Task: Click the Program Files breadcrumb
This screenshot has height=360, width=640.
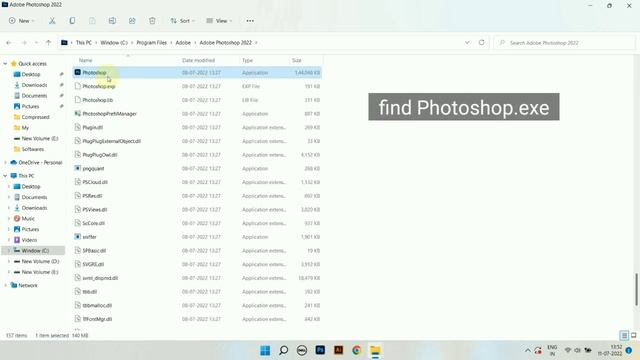Action: 151,42
